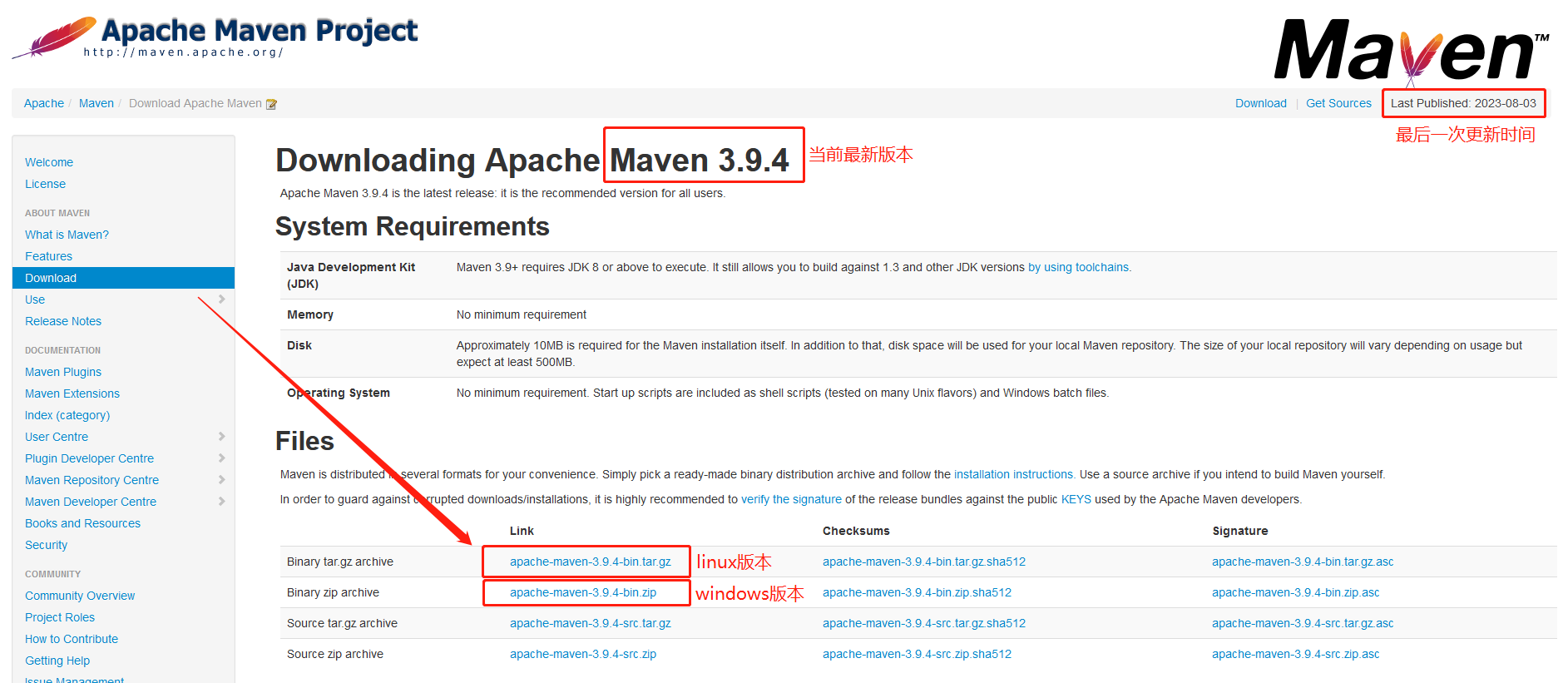The image size is (1568, 683).
Task: Click the Maven logo at top right
Action: click(1412, 52)
